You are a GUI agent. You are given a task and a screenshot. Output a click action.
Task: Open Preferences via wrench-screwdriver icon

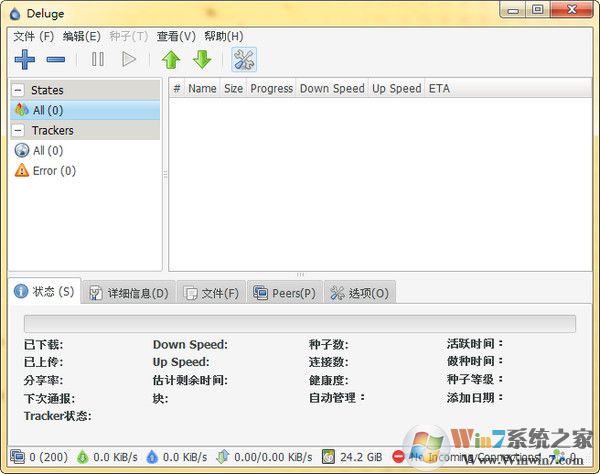click(244, 60)
